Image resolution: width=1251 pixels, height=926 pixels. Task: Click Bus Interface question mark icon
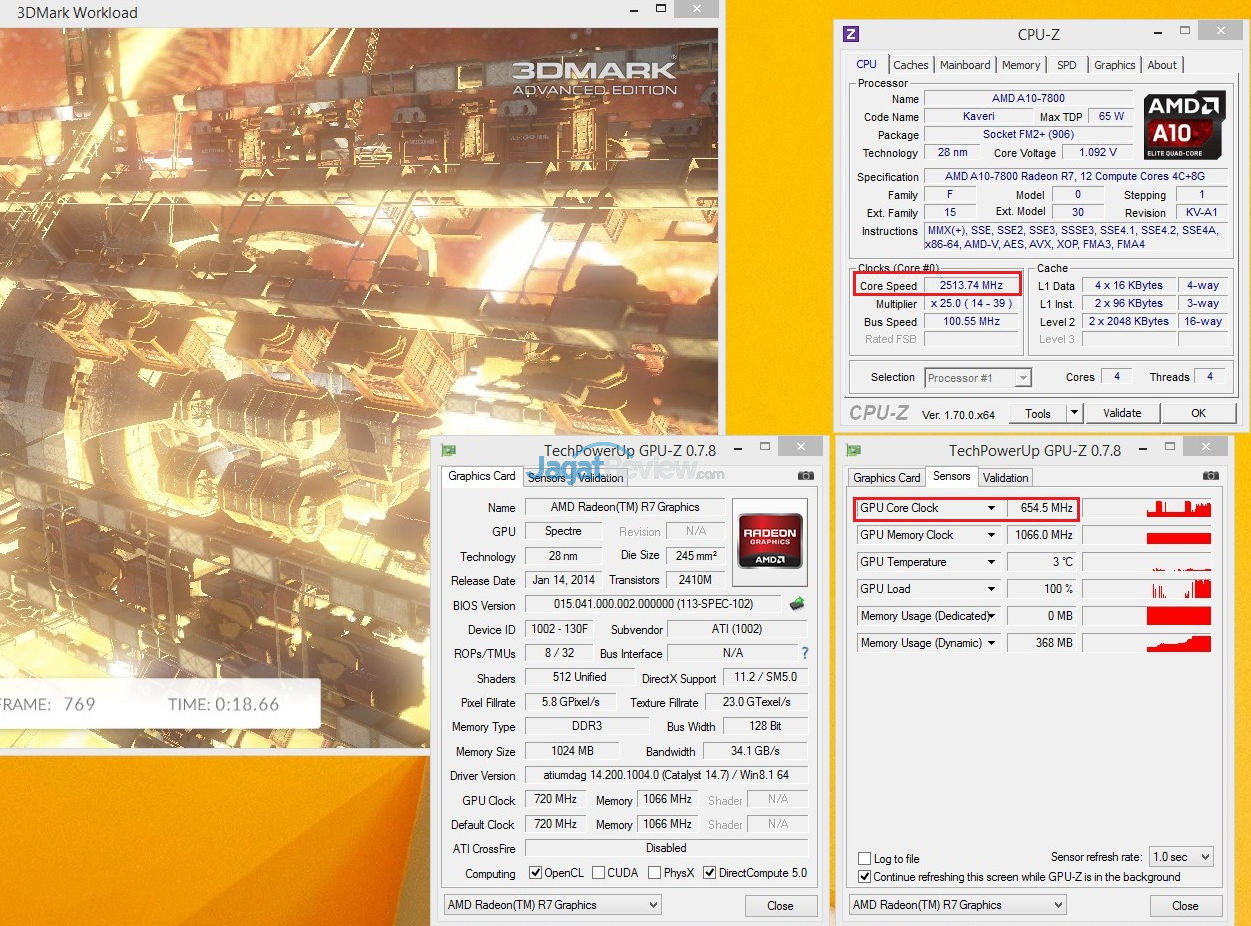coord(804,653)
